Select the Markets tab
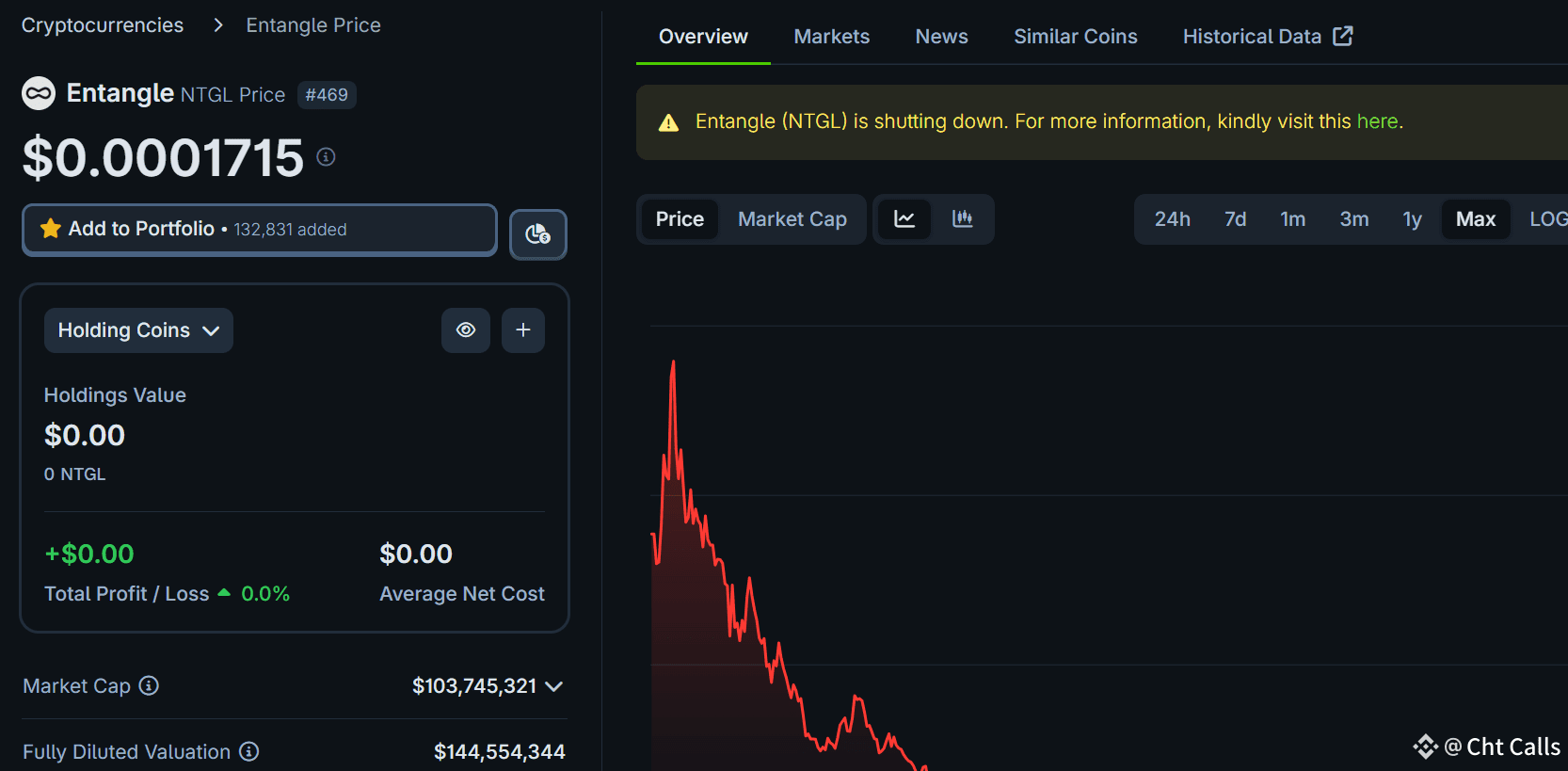1568x771 pixels. click(832, 37)
